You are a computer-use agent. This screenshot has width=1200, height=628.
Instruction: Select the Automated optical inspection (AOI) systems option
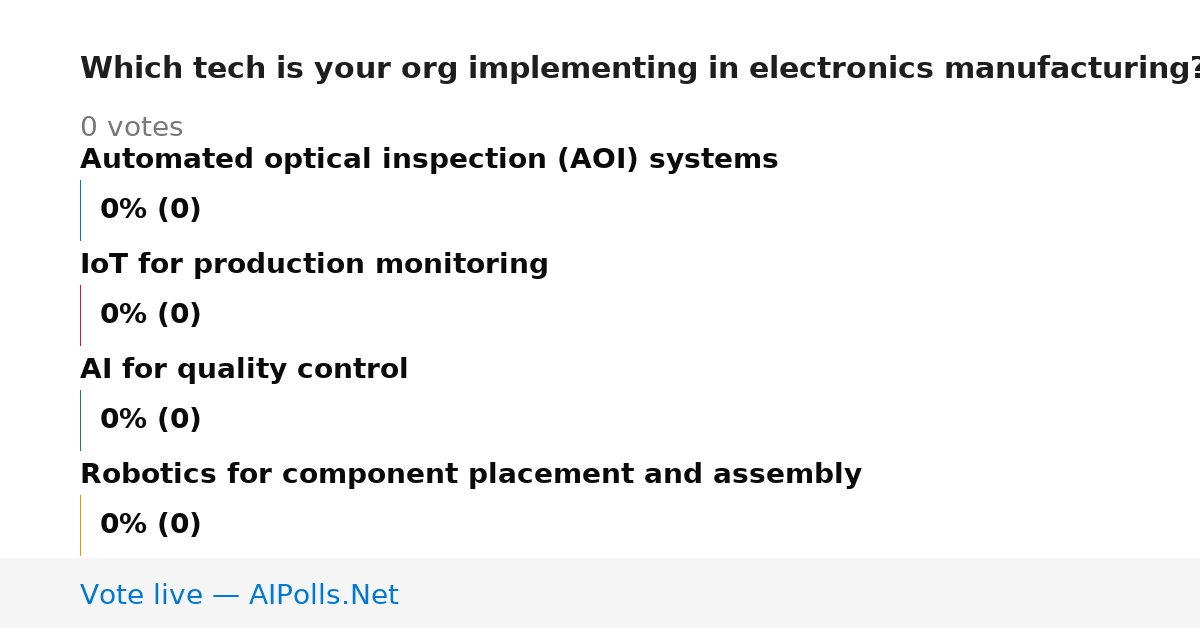(x=429, y=160)
